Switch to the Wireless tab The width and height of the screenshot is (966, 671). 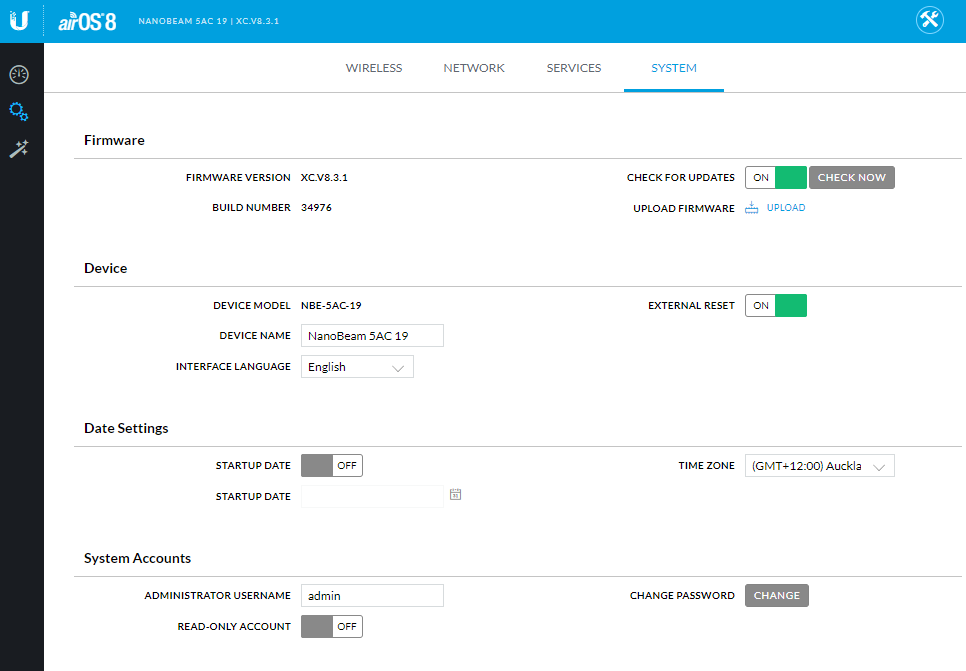pos(374,67)
